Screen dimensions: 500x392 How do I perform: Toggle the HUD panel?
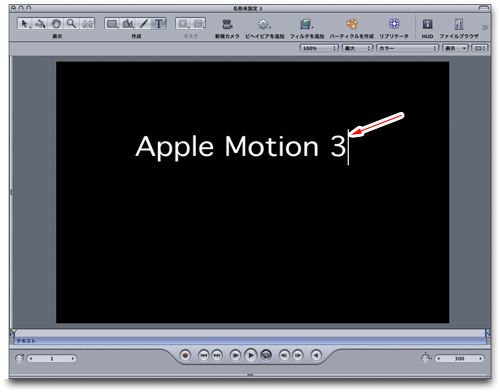click(x=427, y=24)
